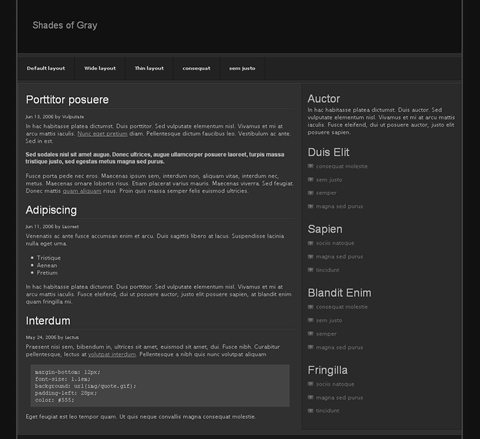Click the Sapien sidebar heading
The image size is (480, 439).
(x=325, y=229)
